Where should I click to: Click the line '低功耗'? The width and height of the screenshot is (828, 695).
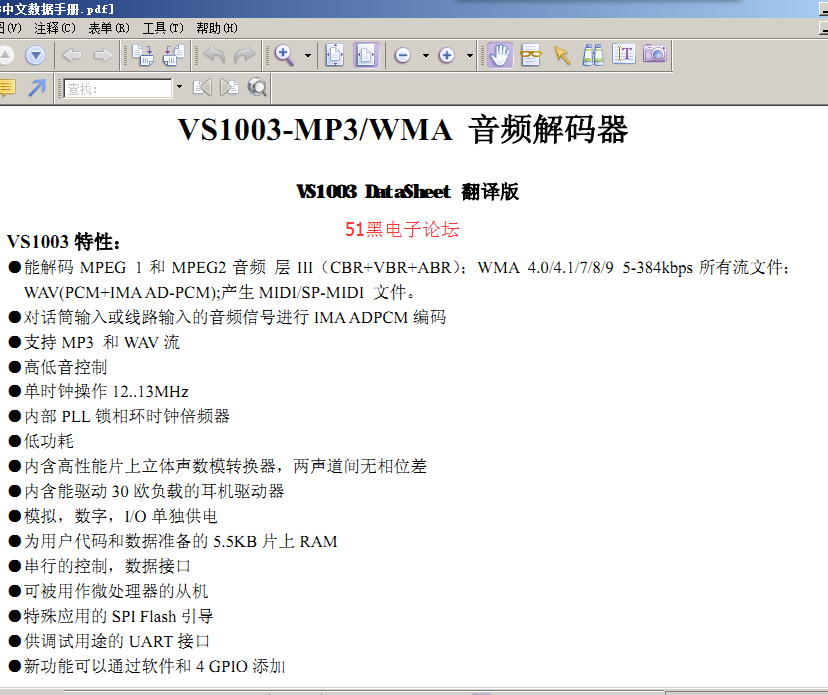49,441
